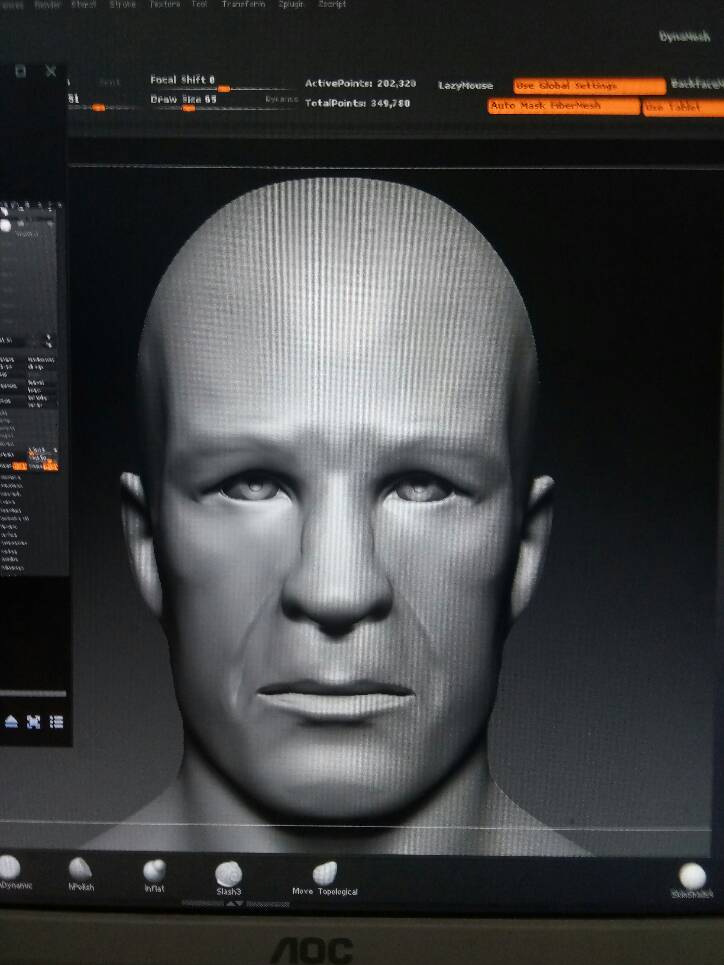Select the Slash3 brush
Viewport: 724px width, 965px height.
pyautogui.click(x=228, y=878)
